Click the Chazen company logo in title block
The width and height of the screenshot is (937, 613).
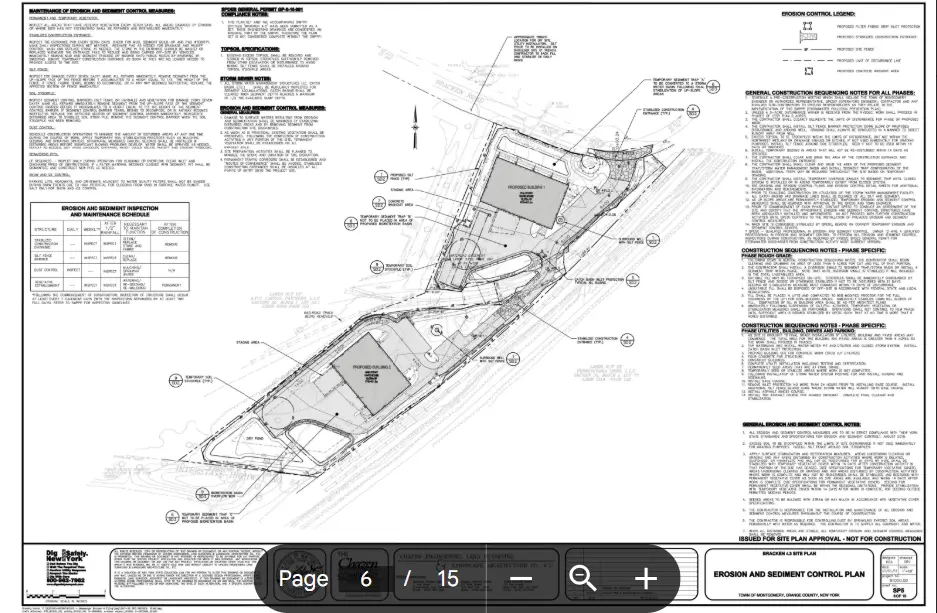coord(355,562)
